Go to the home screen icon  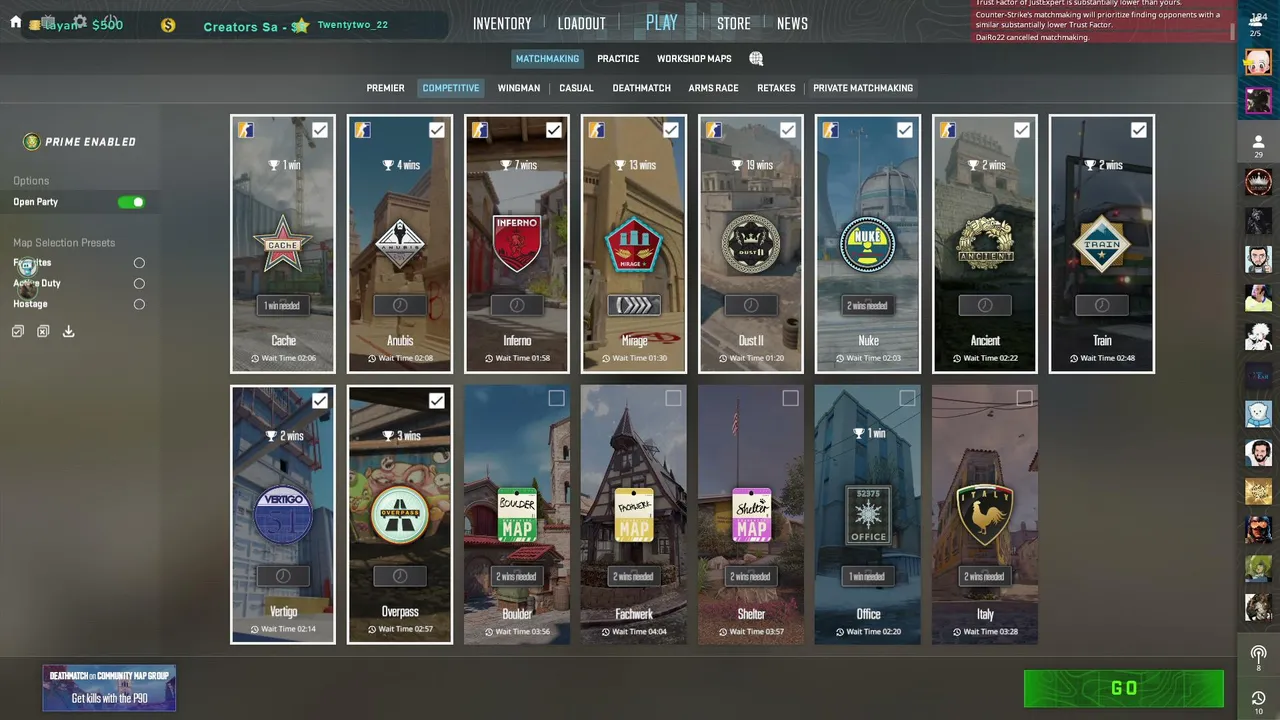16,22
